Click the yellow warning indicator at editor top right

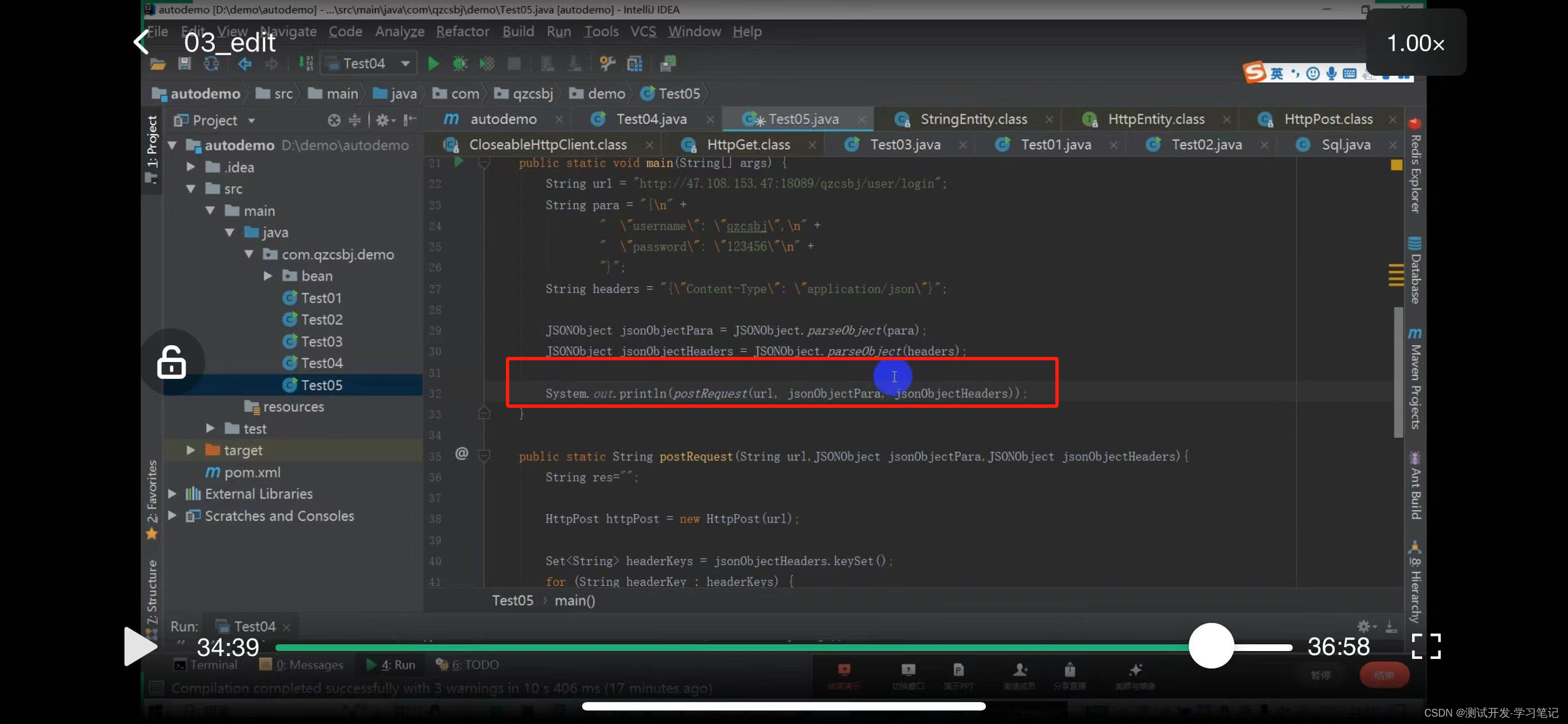click(1396, 165)
